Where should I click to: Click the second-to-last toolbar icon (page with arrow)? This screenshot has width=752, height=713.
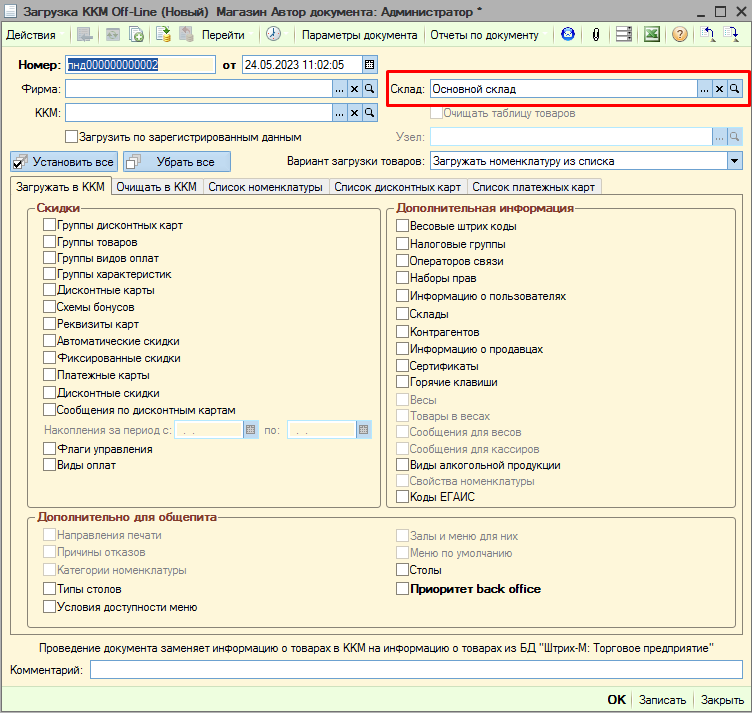pyautogui.click(x=708, y=35)
